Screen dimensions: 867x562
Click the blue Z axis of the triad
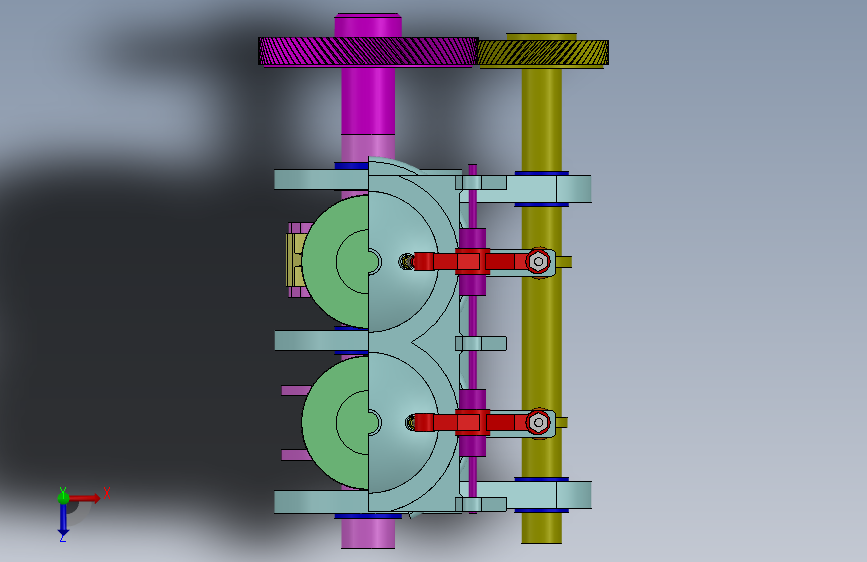pyautogui.click(x=63, y=520)
